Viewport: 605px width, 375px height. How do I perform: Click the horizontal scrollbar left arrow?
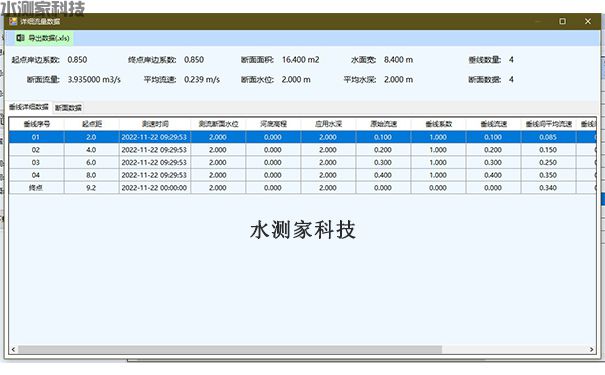click(x=13, y=350)
